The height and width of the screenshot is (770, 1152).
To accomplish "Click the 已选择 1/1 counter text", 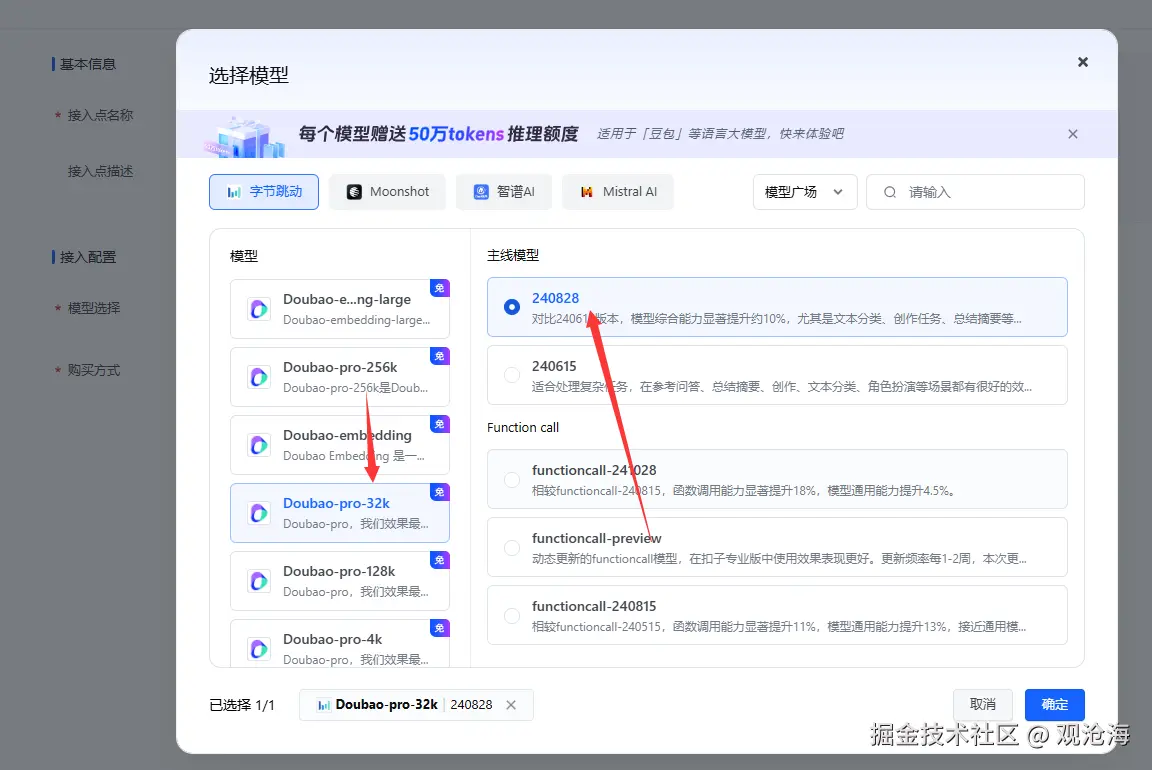I will [242, 705].
